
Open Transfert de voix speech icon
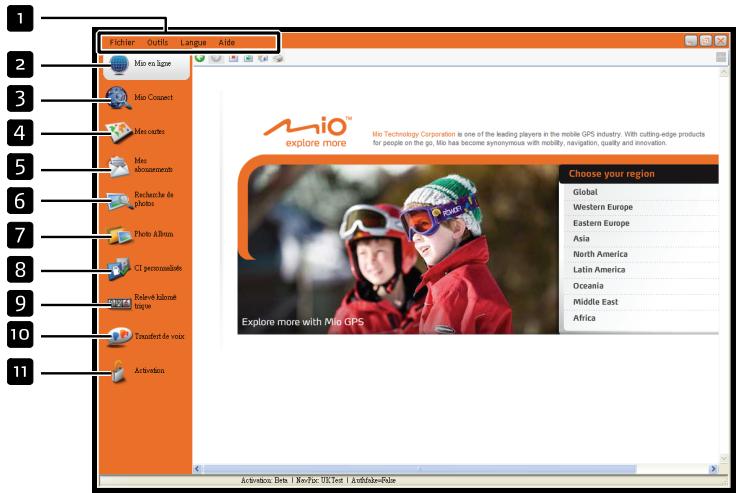119,336
